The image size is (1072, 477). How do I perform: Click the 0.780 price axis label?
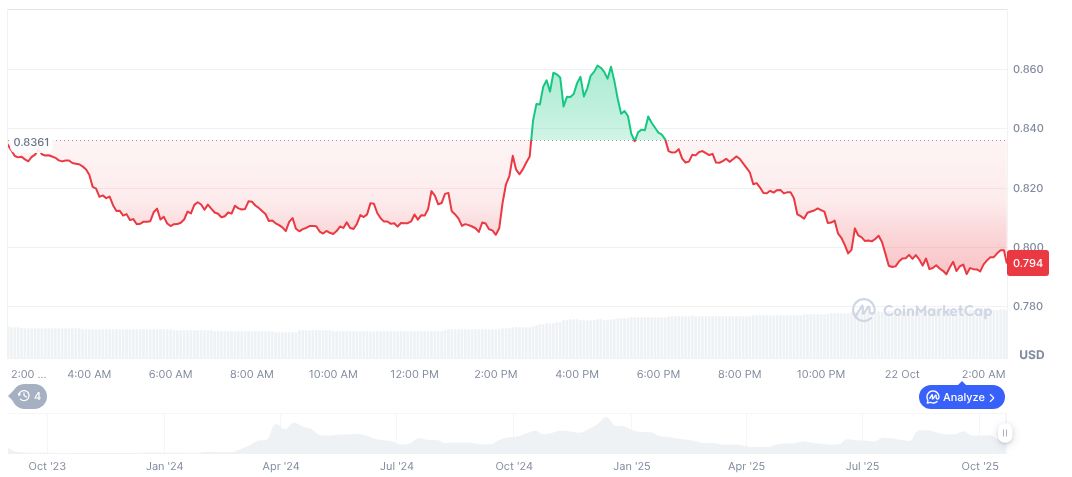[1030, 306]
